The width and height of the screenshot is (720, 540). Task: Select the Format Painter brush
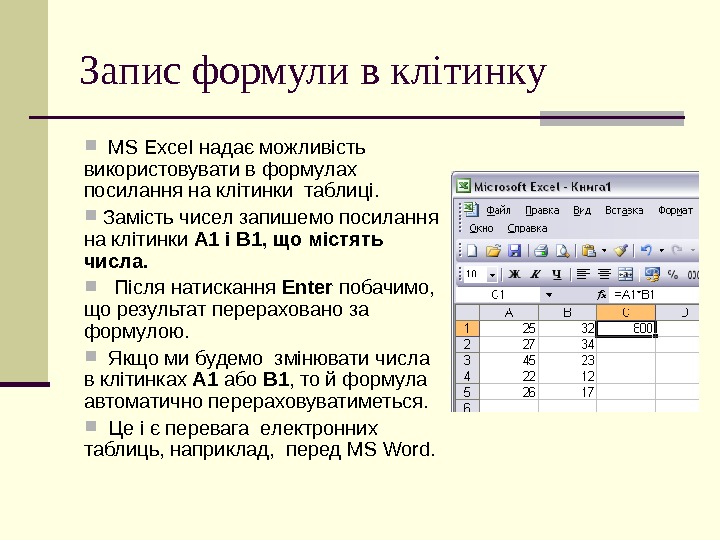click(621, 251)
